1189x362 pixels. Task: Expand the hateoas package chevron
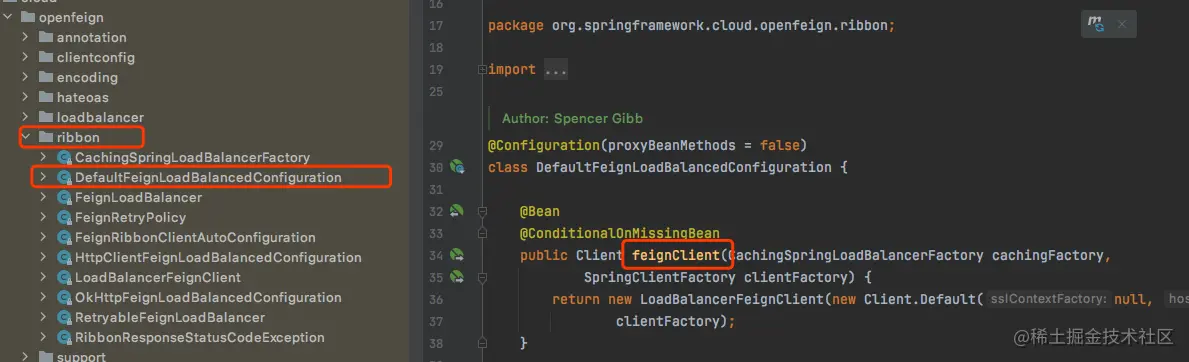[x=25, y=97]
